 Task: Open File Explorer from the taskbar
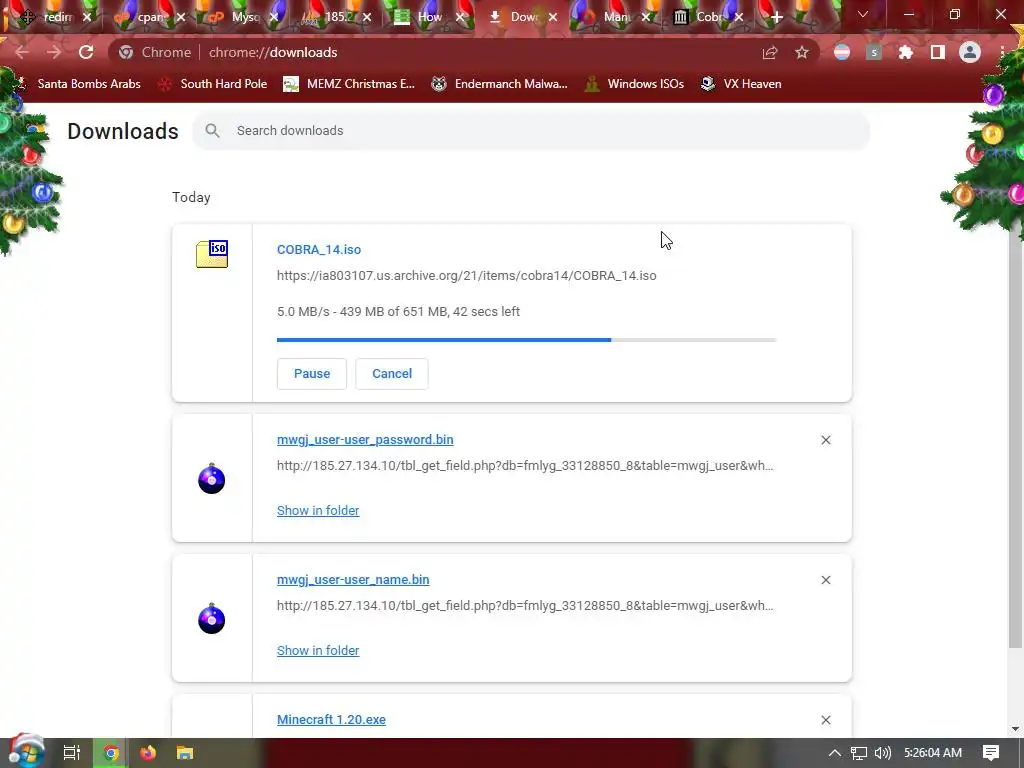coord(185,753)
